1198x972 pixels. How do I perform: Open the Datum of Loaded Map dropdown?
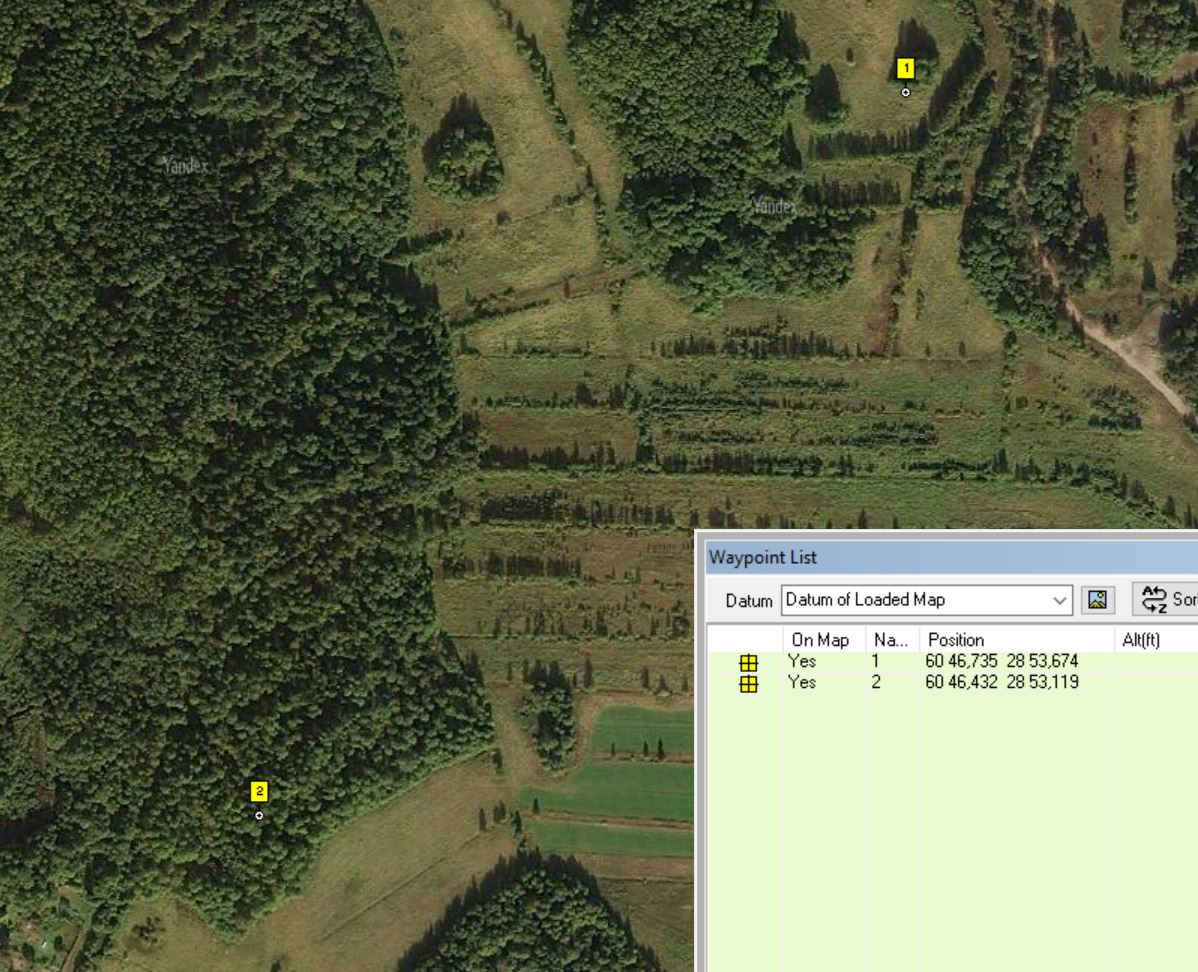tap(926, 600)
